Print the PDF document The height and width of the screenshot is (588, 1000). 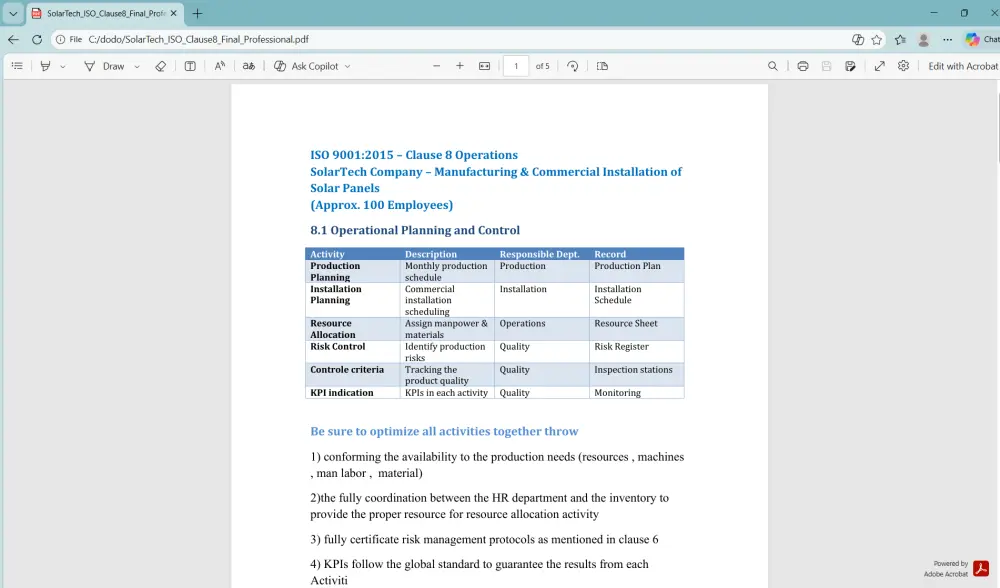pos(803,66)
